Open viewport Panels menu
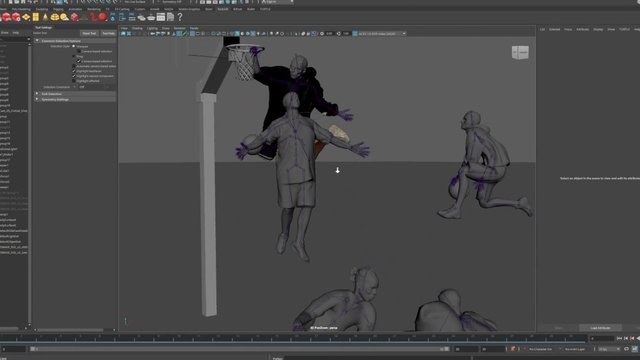The image size is (640, 360). (x=194, y=28)
